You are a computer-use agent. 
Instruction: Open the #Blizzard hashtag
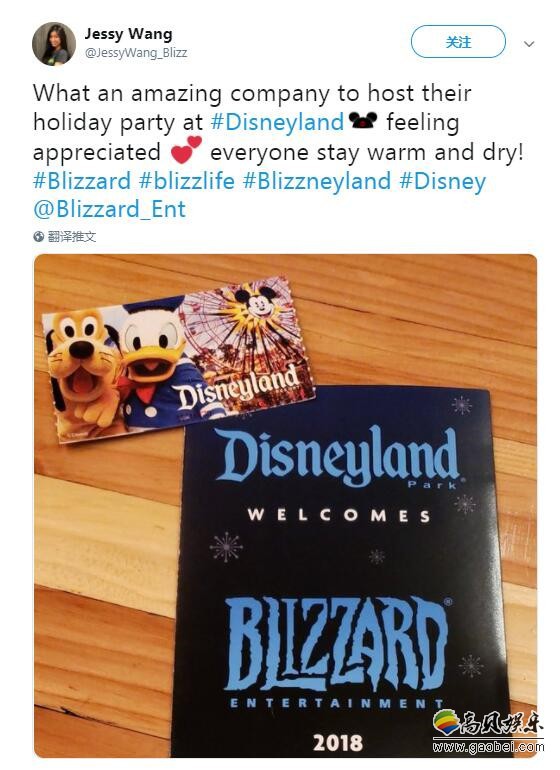pyautogui.click(x=82, y=181)
